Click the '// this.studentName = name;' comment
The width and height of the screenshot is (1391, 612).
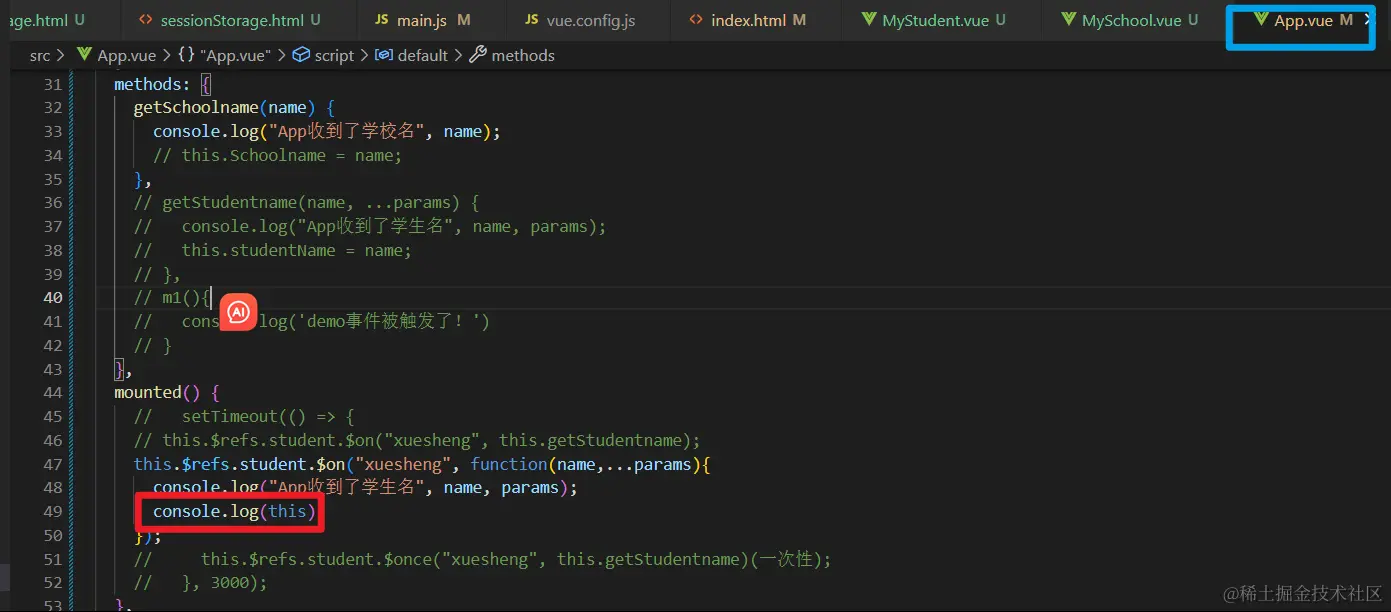click(x=273, y=250)
